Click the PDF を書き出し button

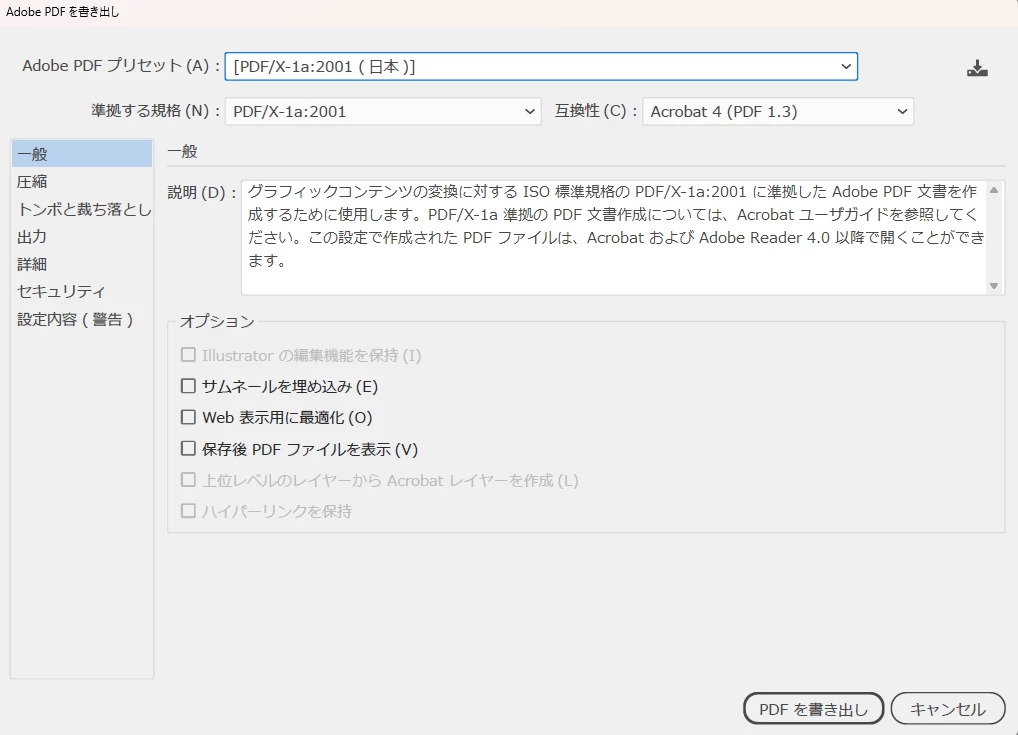pos(813,709)
